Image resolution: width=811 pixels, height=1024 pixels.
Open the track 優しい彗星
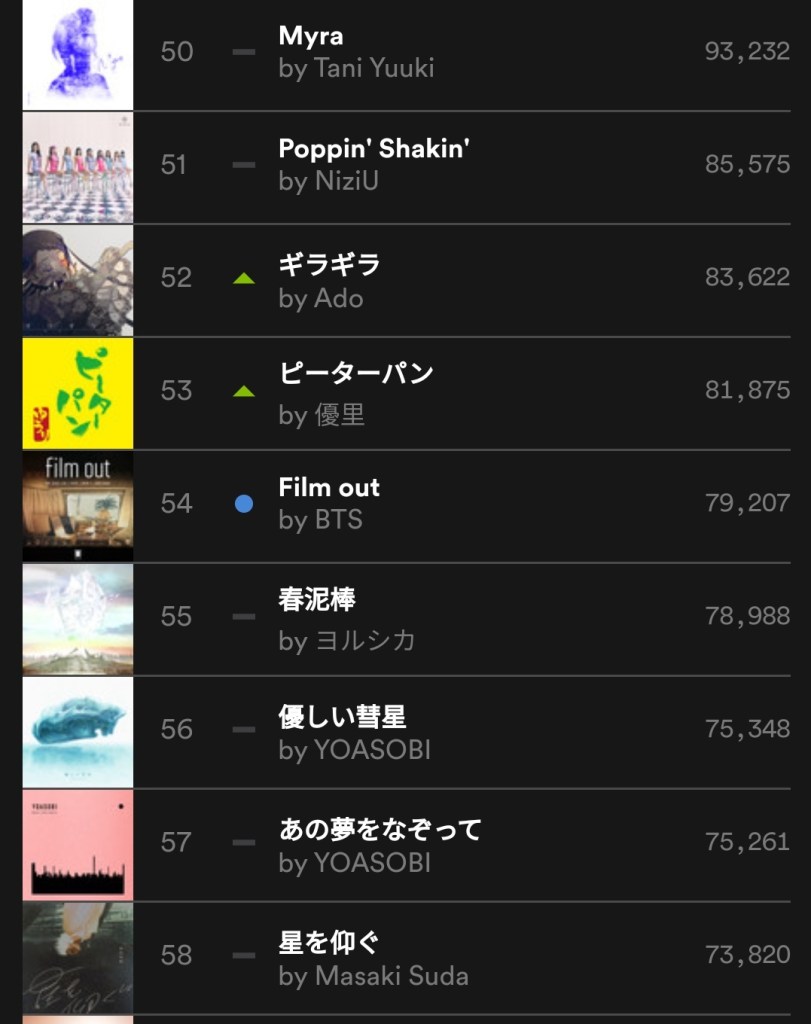click(x=342, y=716)
